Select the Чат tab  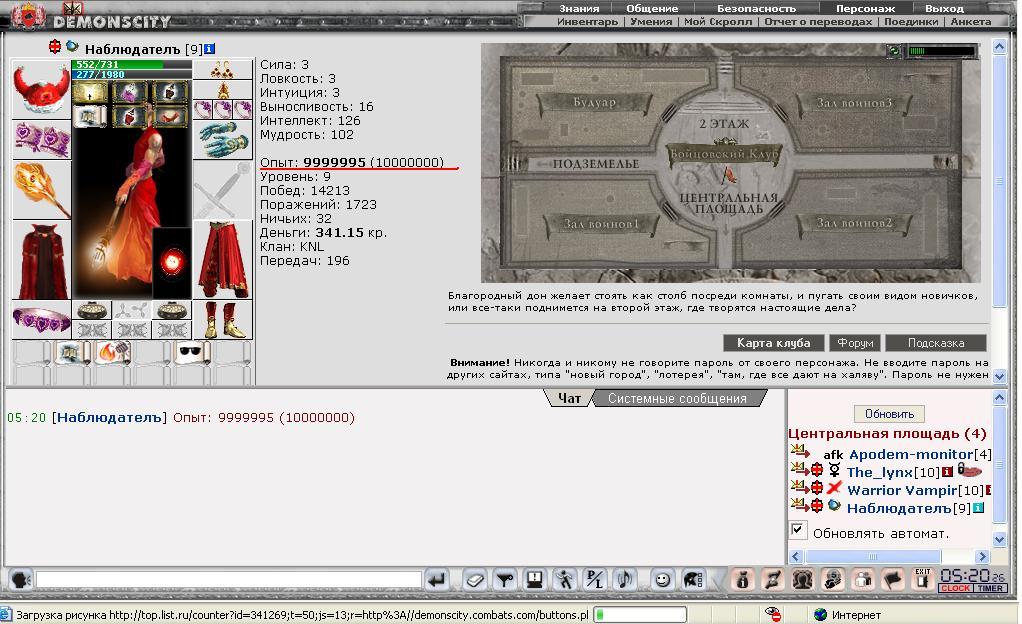[x=569, y=398]
